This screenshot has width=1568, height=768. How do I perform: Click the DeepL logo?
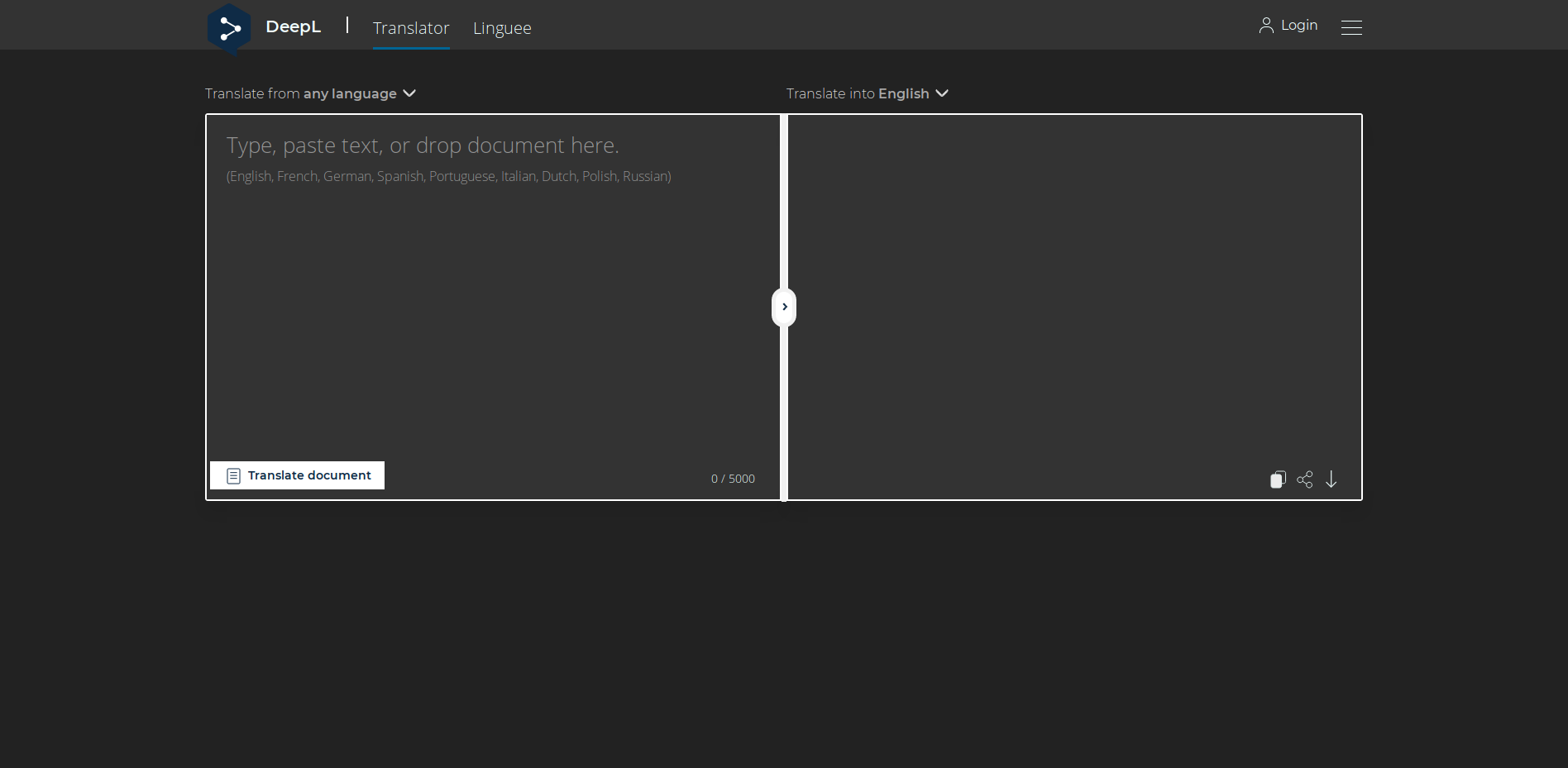pyautogui.click(x=229, y=26)
